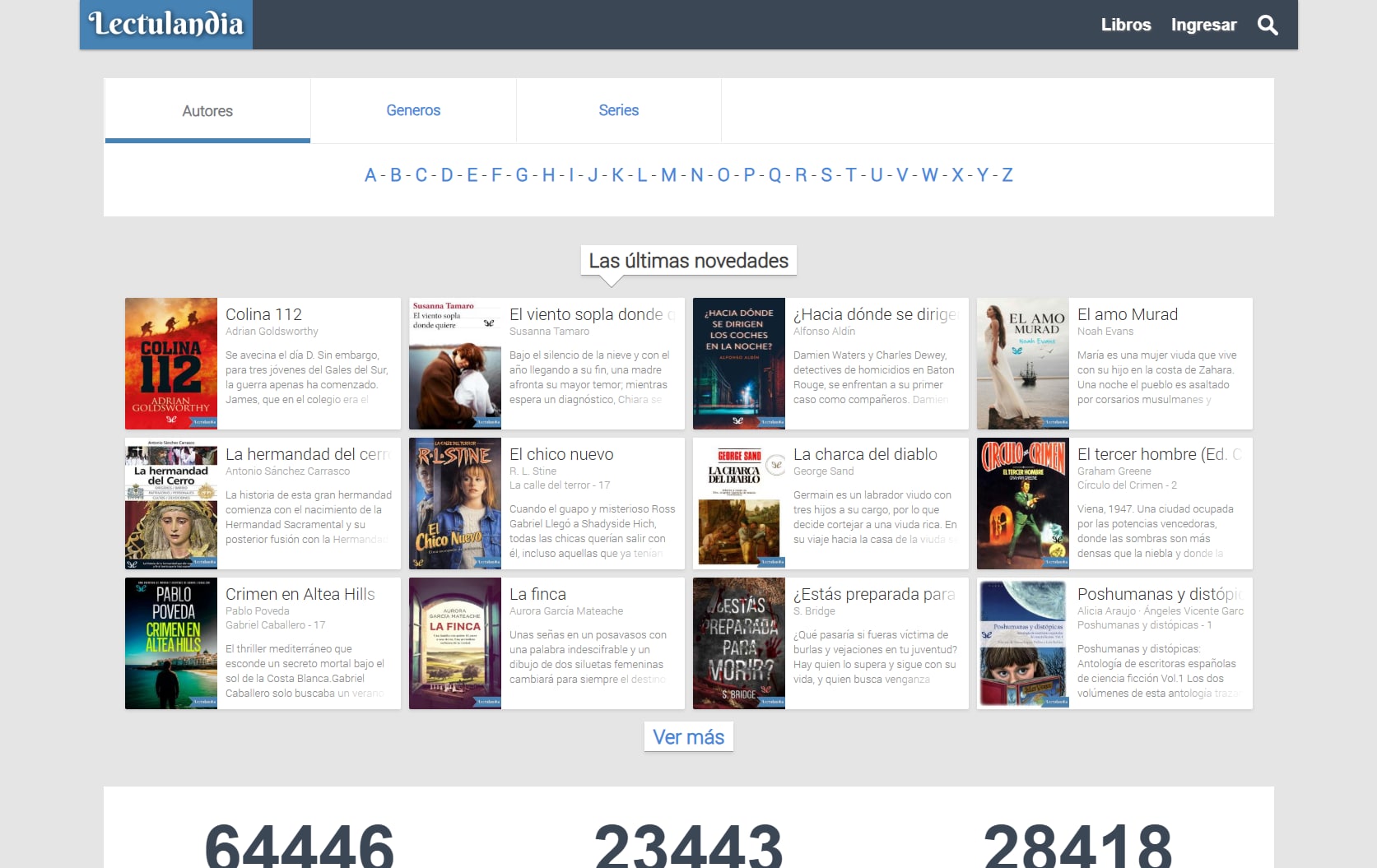Open the La charca del diablo title

click(865, 454)
